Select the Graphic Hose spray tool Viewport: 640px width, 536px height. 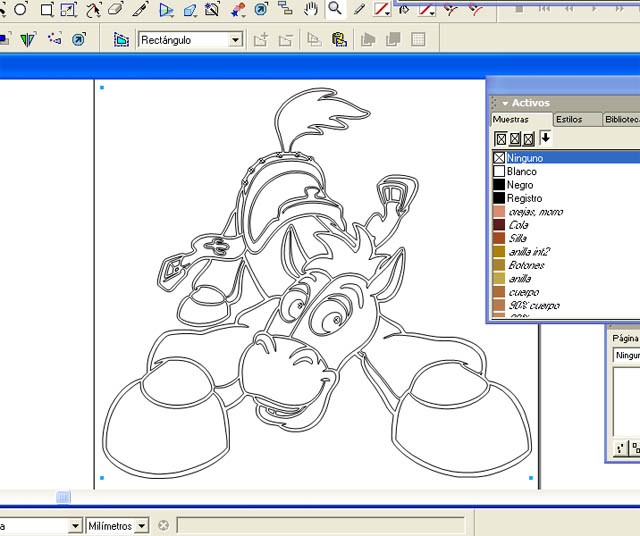pyautogui.click(x=238, y=9)
